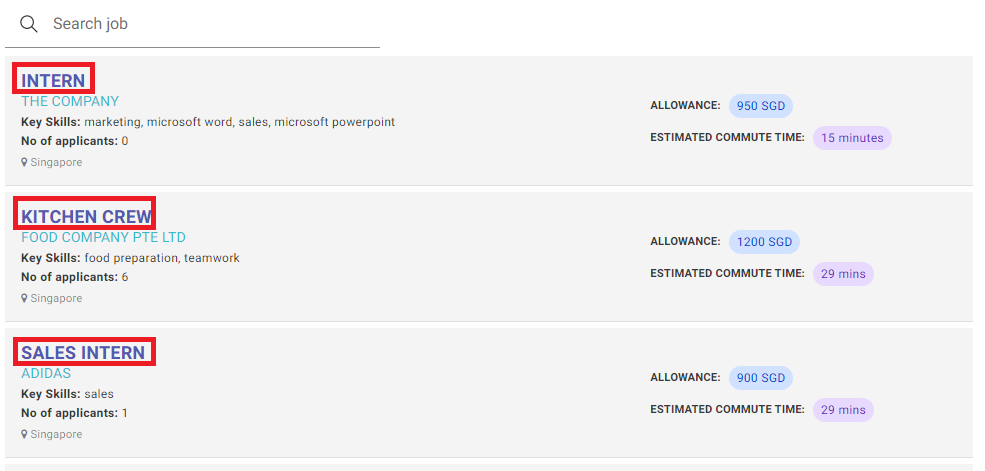Screen dimensions: 985x471
Task: Click the 900 SGD allowance badge
Action: coord(761,378)
